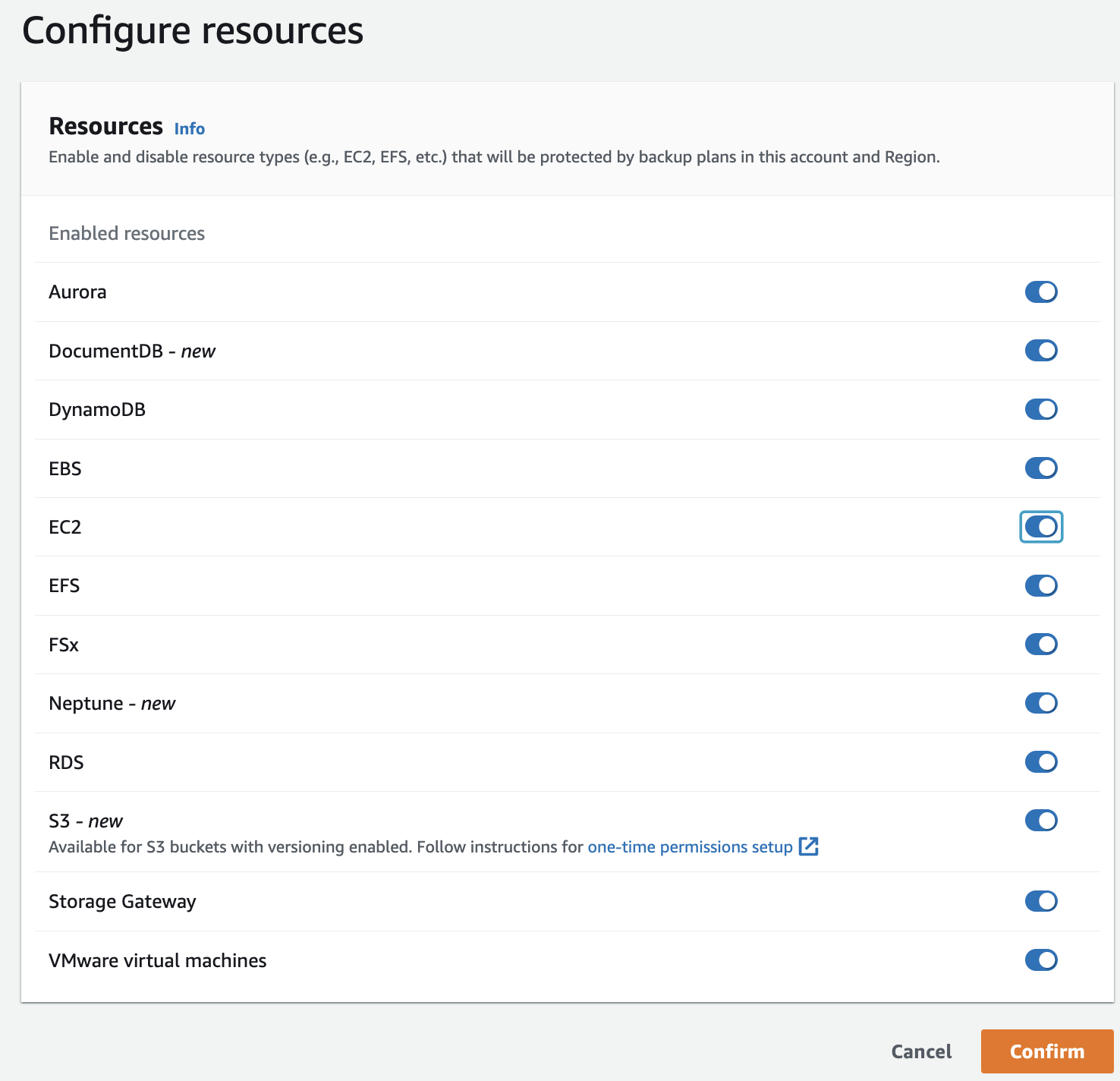Viewport: 1120px width, 1081px height.
Task: Select the DocumentDB - new label
Action: point(132,351)
